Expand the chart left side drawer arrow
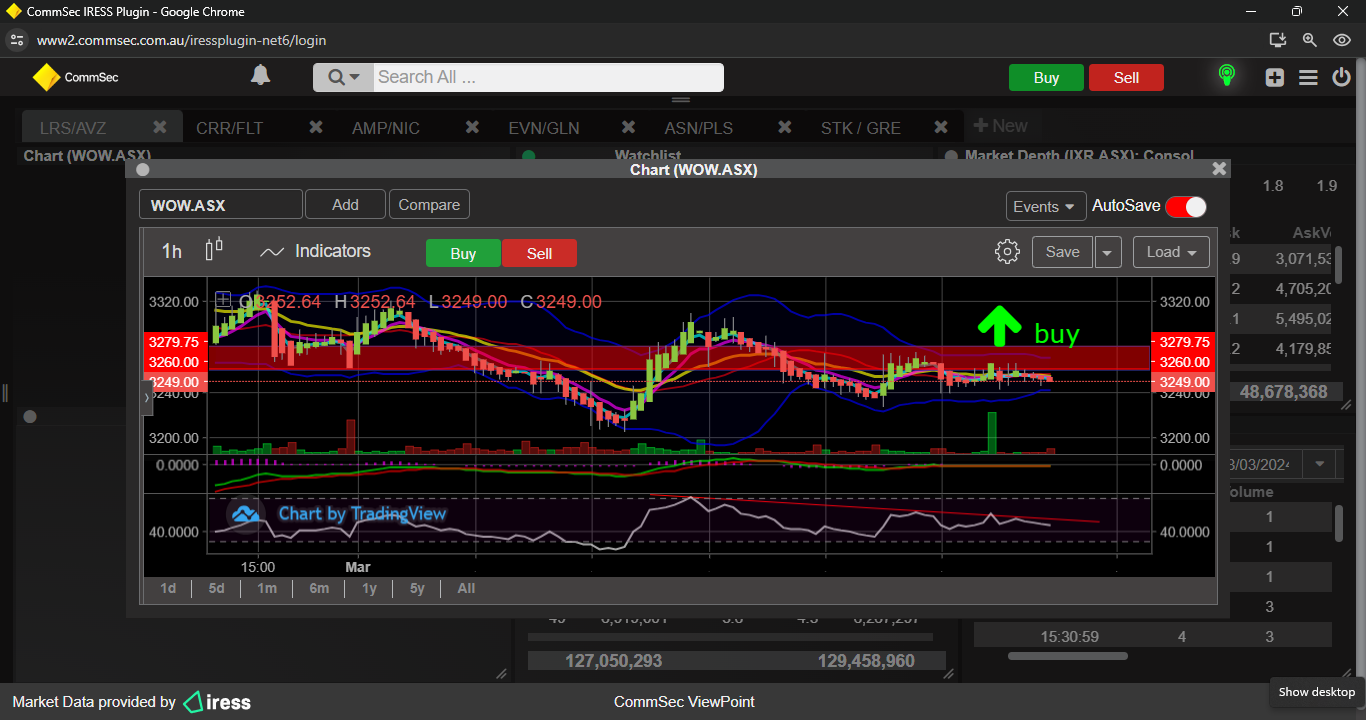The width and height of the screenshot is (1366, 720). [x=147, y=397]
